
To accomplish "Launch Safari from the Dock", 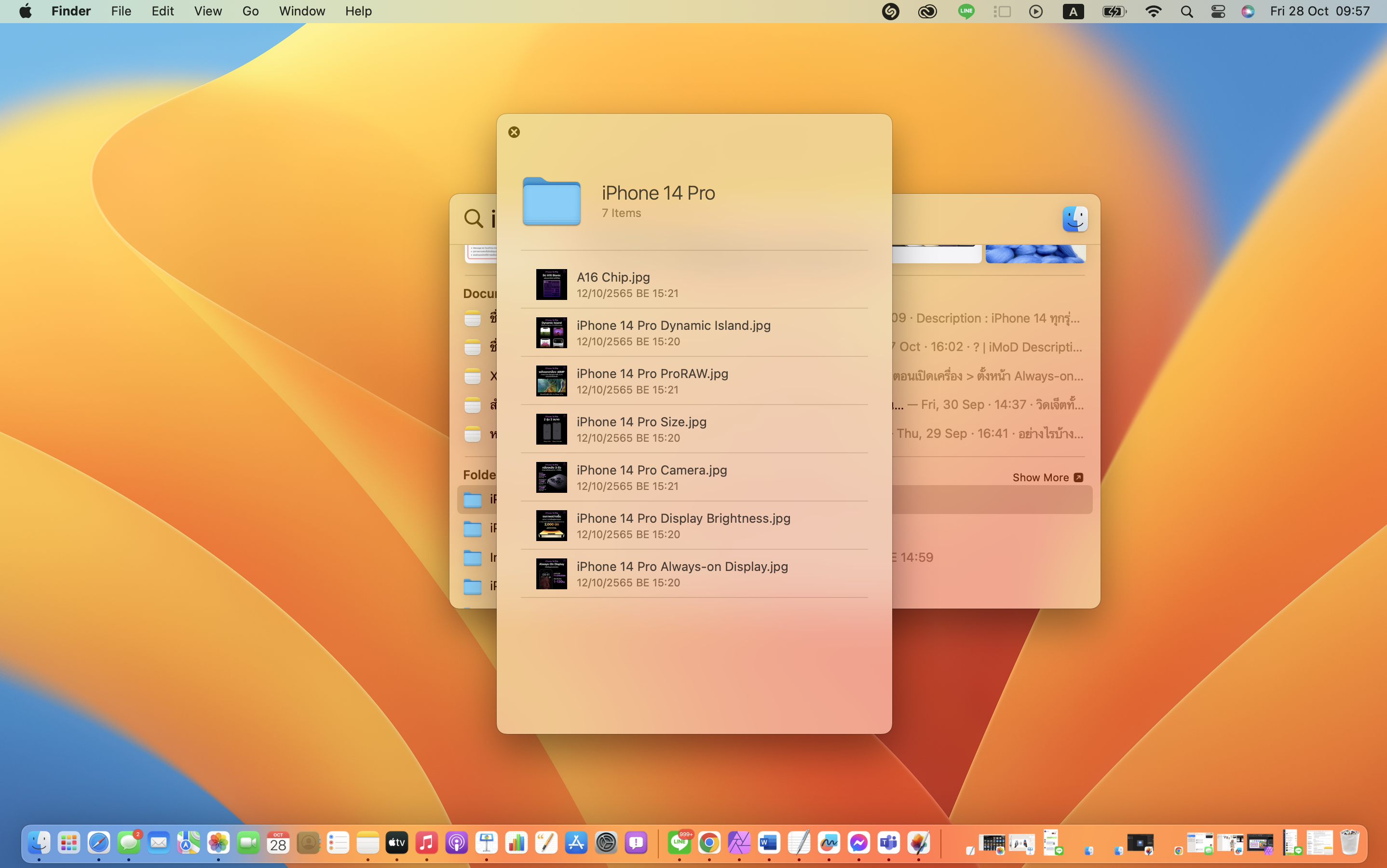I will point(99,843).
